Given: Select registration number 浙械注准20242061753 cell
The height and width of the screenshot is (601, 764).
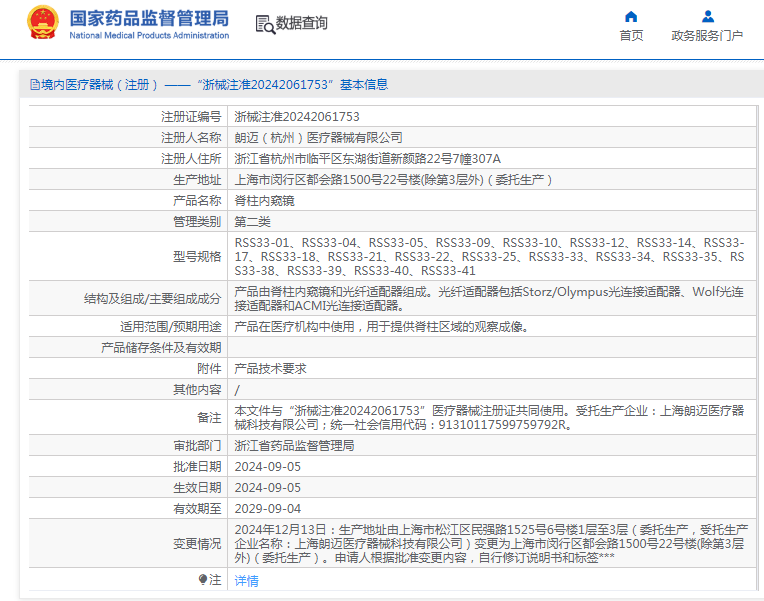Looking at the screenshot, I should click(297, 117).
